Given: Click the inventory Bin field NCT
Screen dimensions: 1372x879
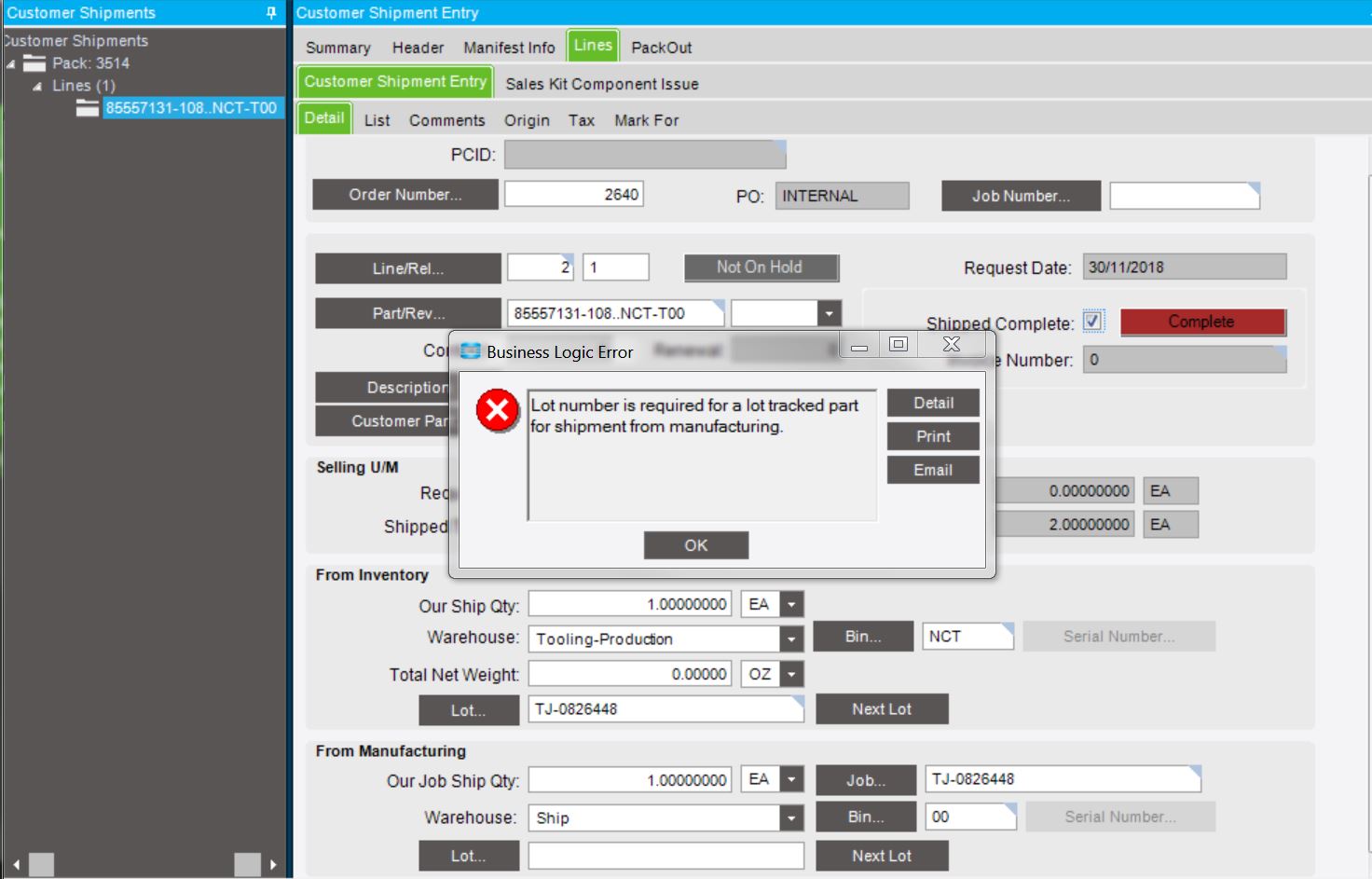Looking at the screenshot, I should [967, 636].
